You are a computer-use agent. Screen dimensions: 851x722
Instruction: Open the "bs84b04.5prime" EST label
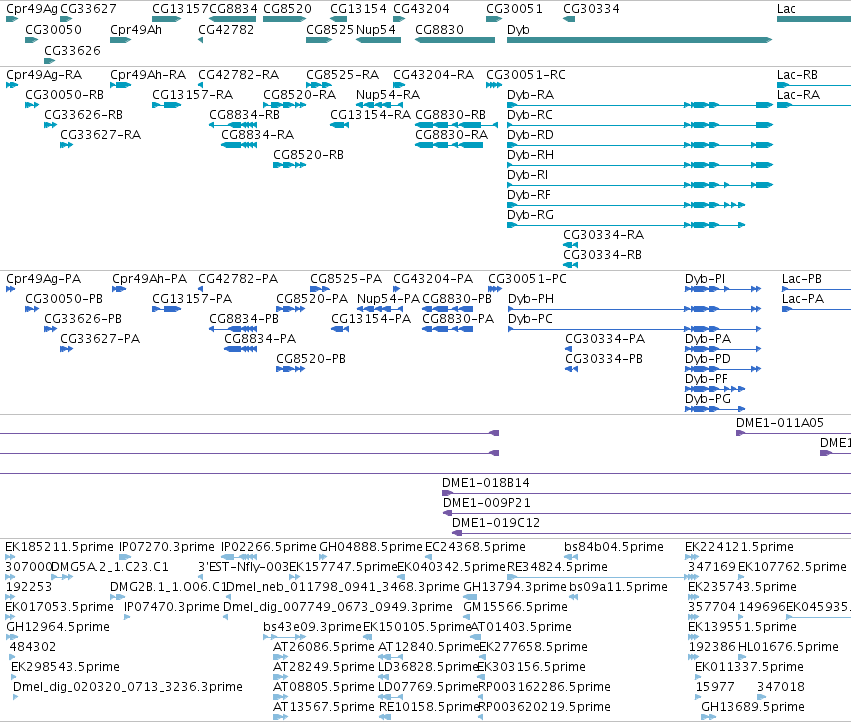click(614, 547)
